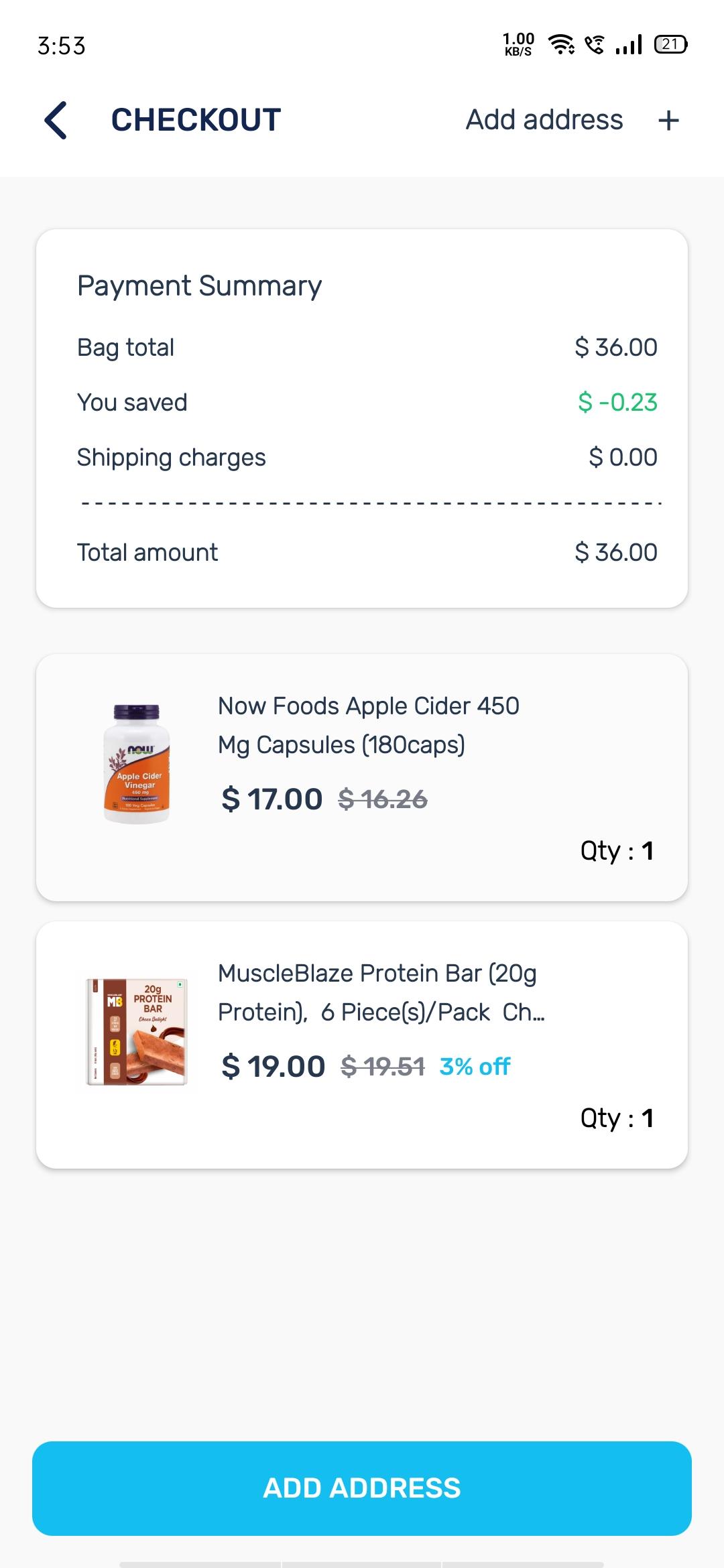Tap the plus icon next to Add address
This screenshot has height=1568, width=724.
[668, 121]
